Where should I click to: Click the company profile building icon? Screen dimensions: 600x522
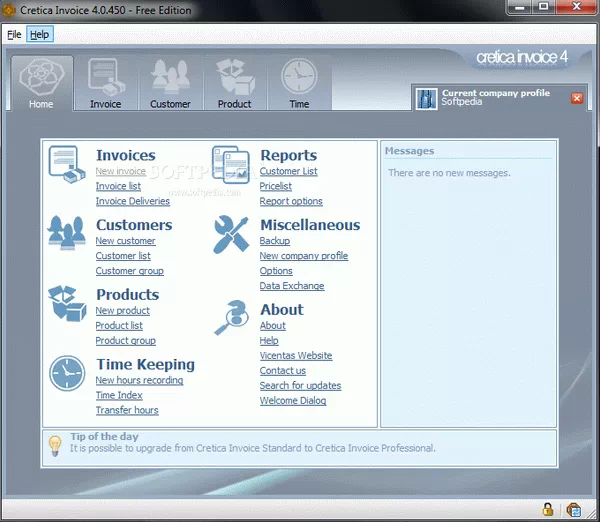coord(426,99)
